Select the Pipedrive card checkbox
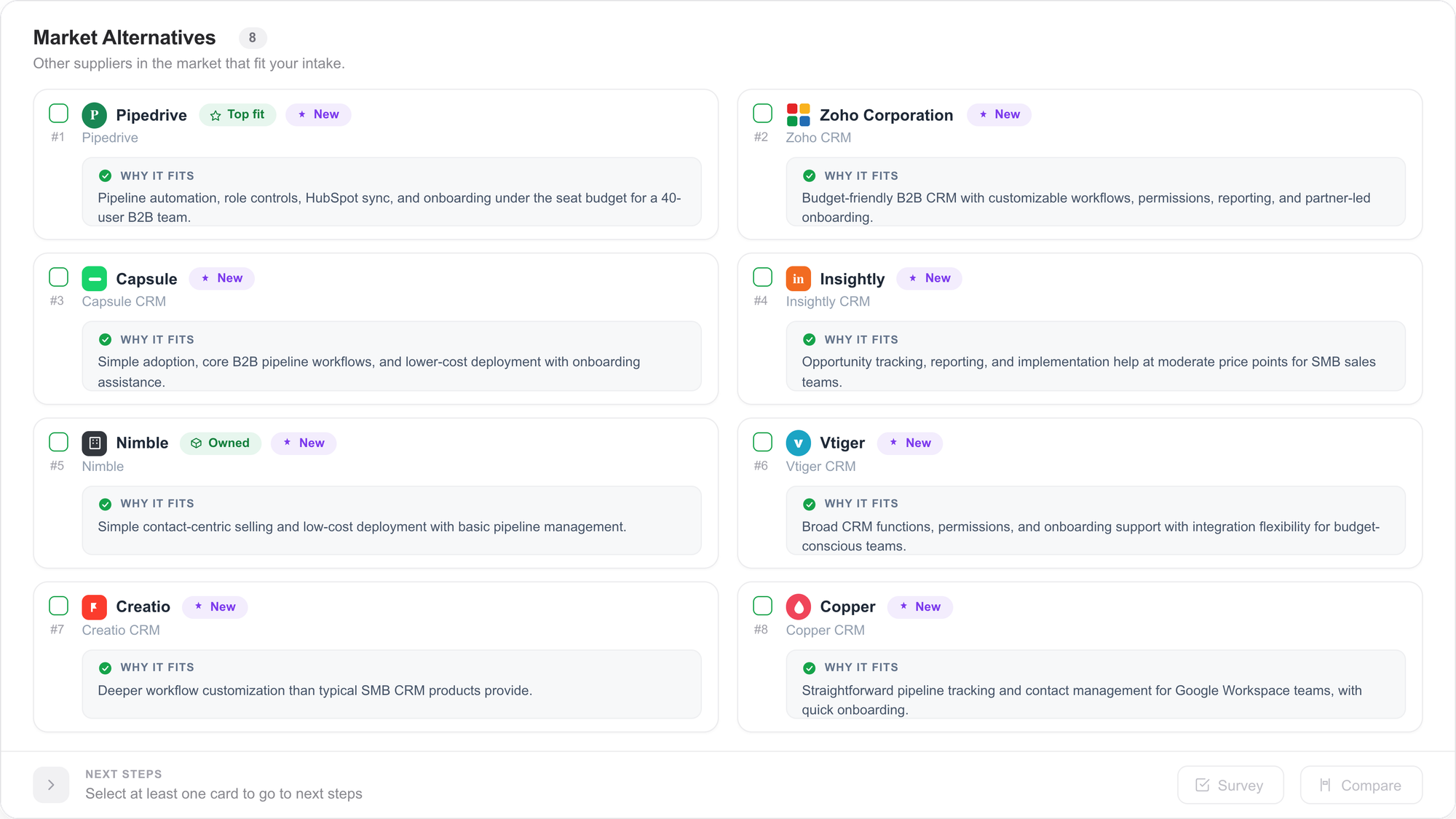1456x819 pixels. pyautogui.click(x=58, y=114)
